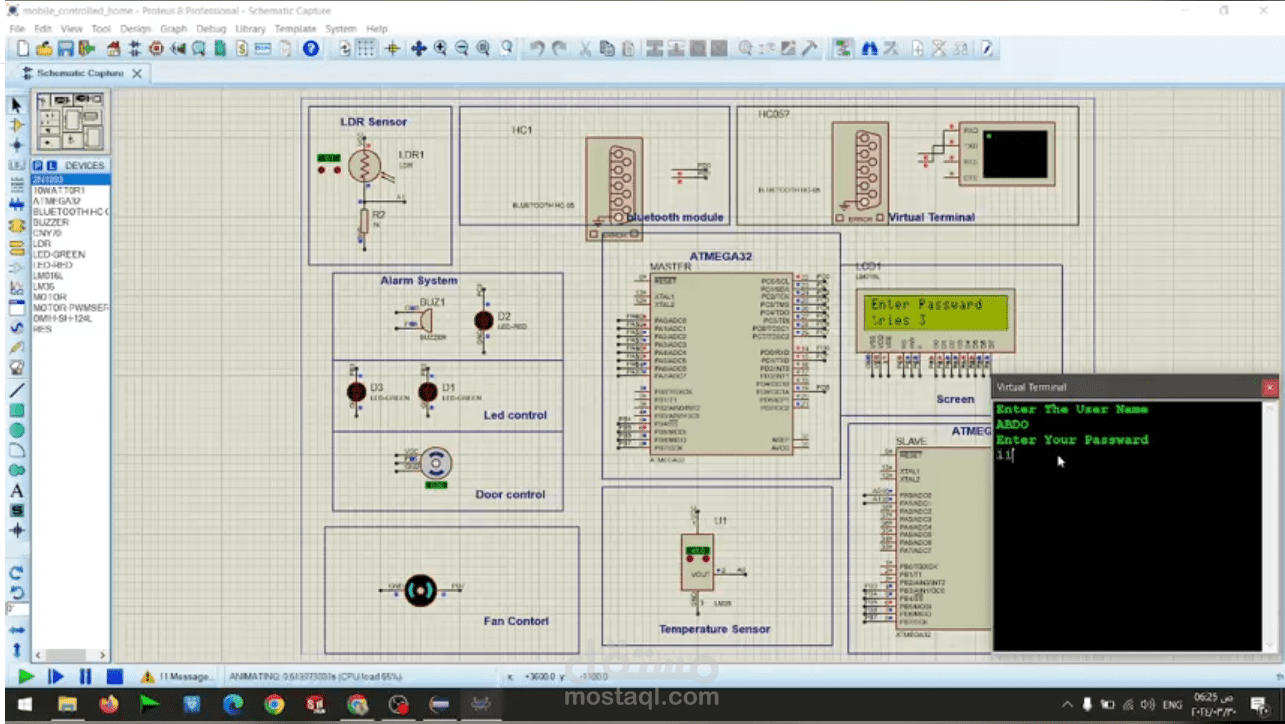
Task: Open the Library menu
Action: click(250, 29)
